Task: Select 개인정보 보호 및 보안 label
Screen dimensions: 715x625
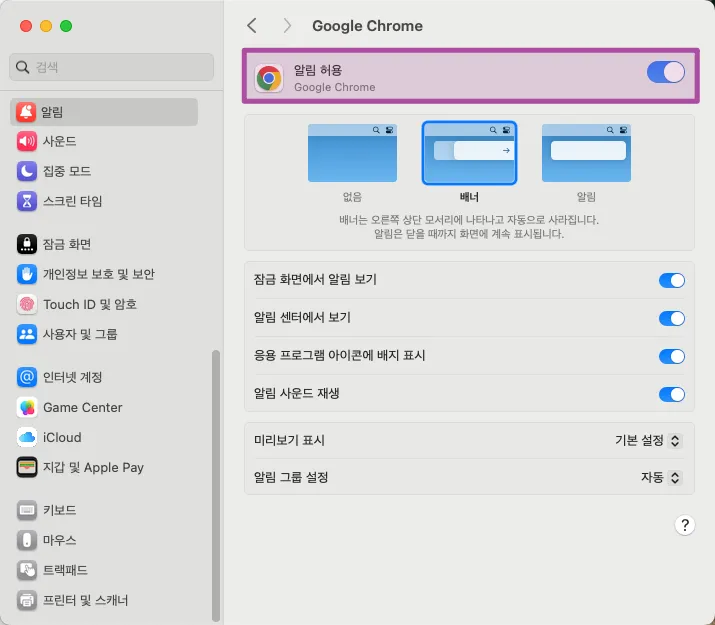Action: click(x=99, y=274)
